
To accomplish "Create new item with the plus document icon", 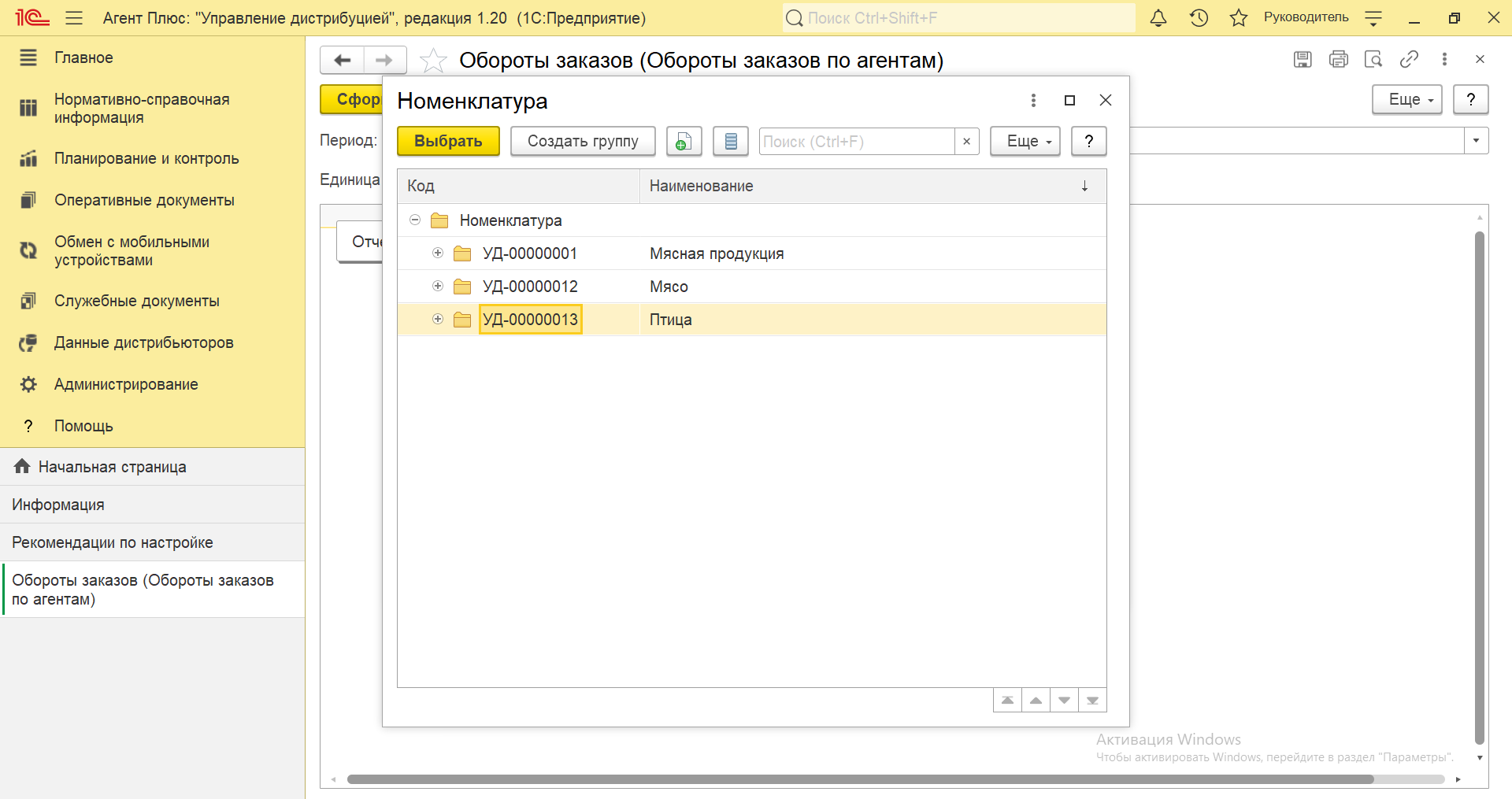I will pyautogui.click(x=684, y=141).
